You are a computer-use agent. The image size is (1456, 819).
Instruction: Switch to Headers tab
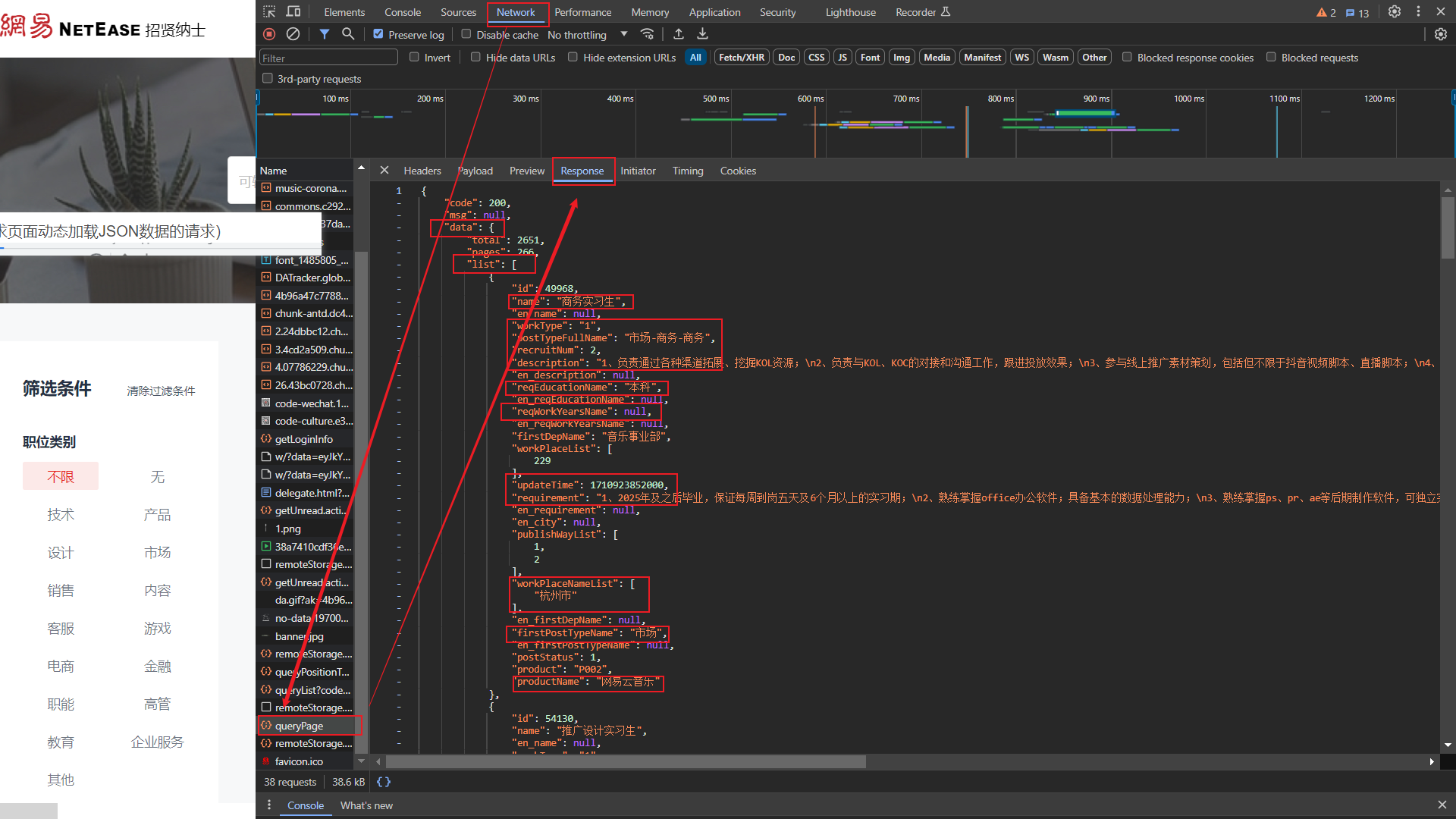pos(422,171)
